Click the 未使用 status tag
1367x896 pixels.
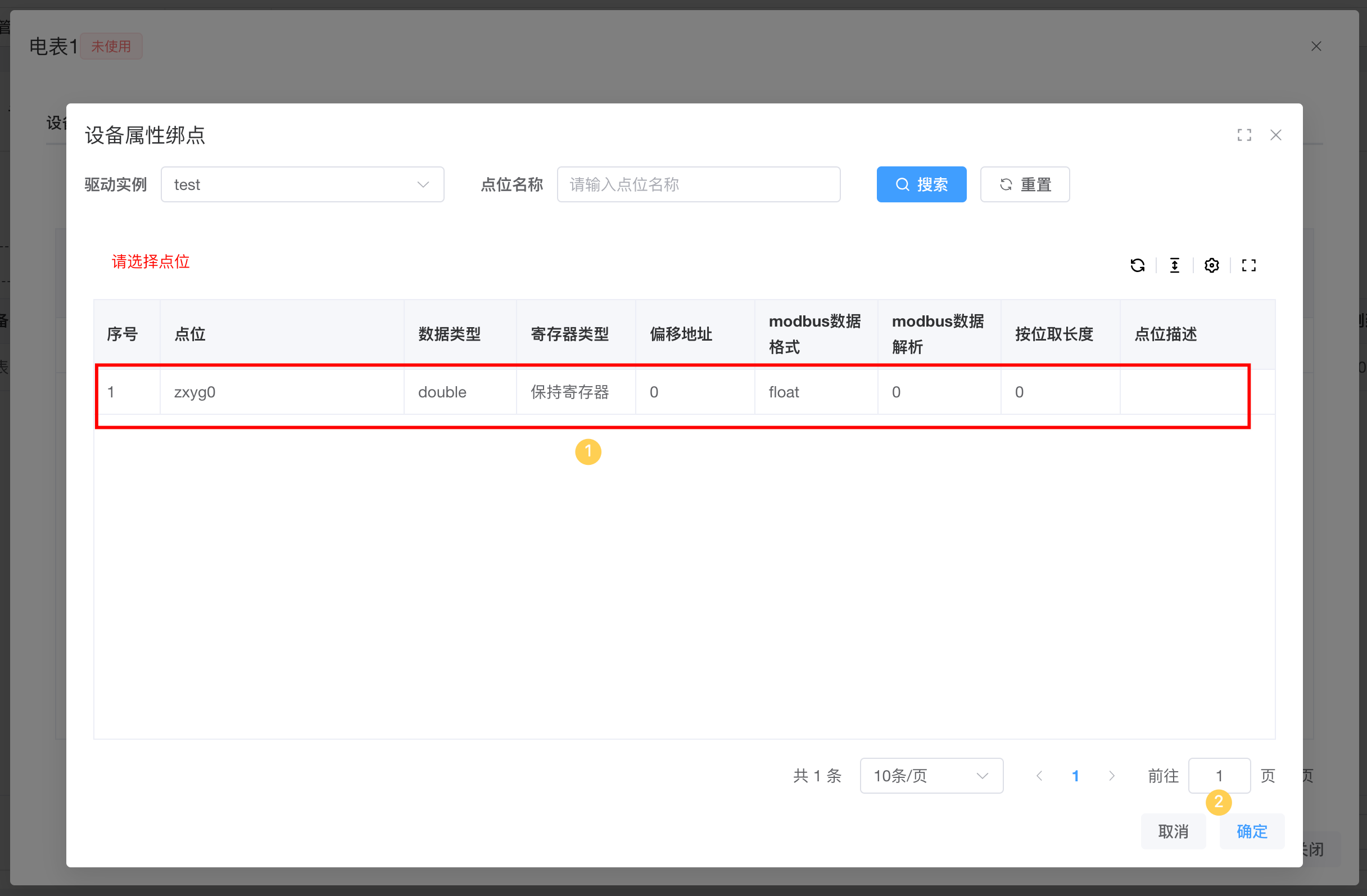pos(111,46)
